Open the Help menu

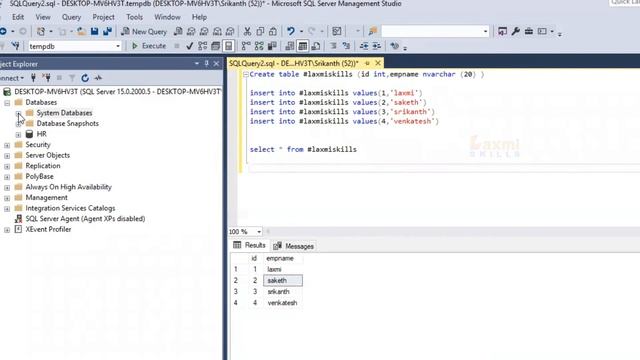(x=199, y=17)
